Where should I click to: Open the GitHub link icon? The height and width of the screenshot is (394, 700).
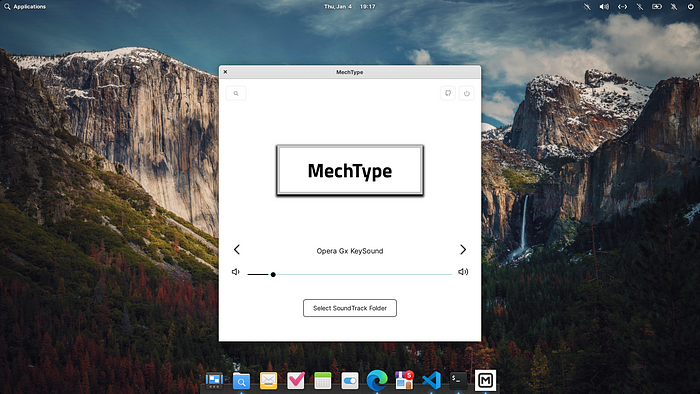[448, 93]
